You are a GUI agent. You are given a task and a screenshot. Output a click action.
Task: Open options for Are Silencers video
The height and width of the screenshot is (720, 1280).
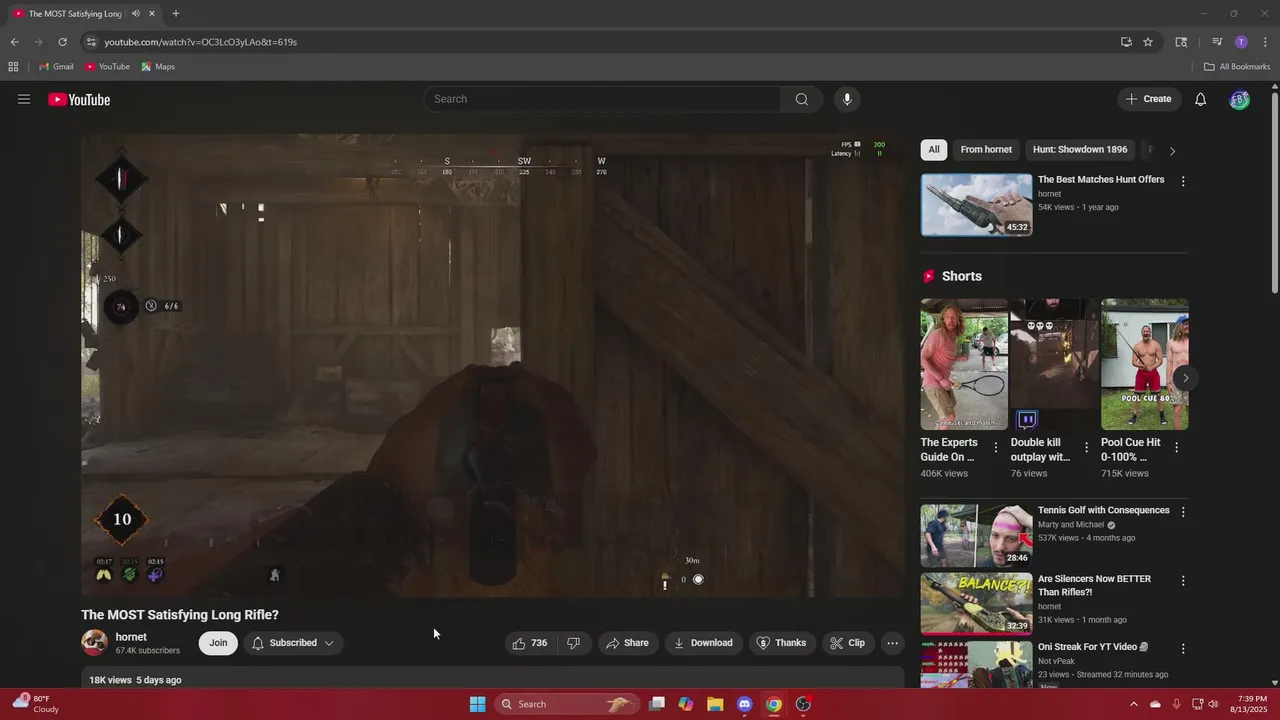tap(1183, 581)
